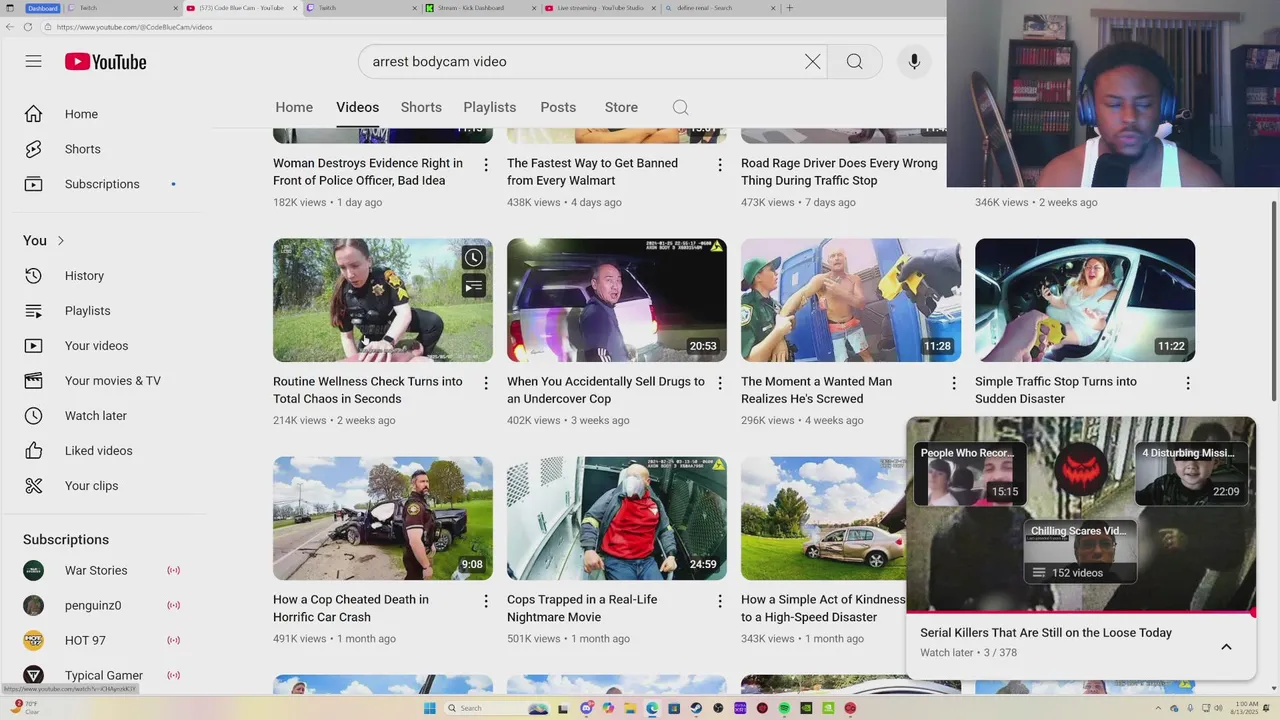
Task: Switch to YouTube Studio browser tab
Action: click(600, 8)
